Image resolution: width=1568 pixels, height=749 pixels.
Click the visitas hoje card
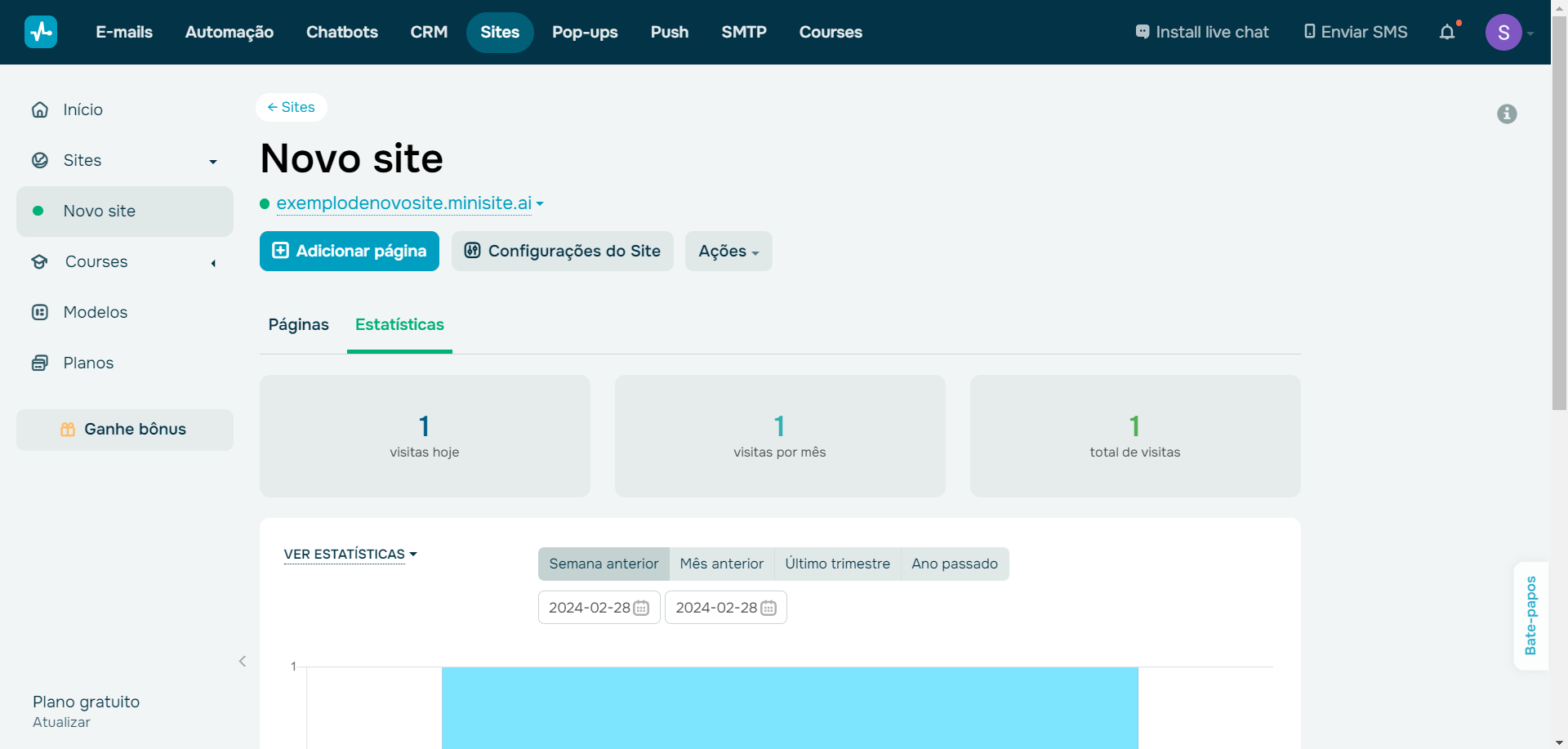[425, 436]
